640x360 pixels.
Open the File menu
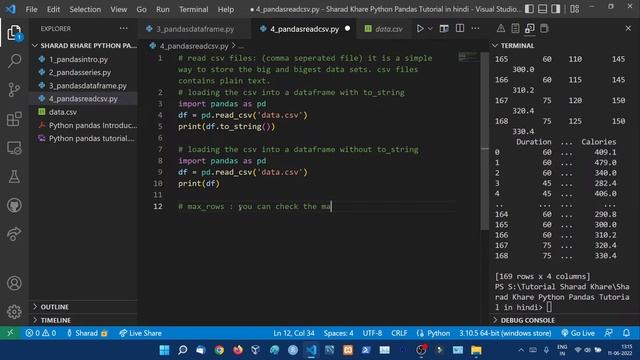[x=31, y=9]
